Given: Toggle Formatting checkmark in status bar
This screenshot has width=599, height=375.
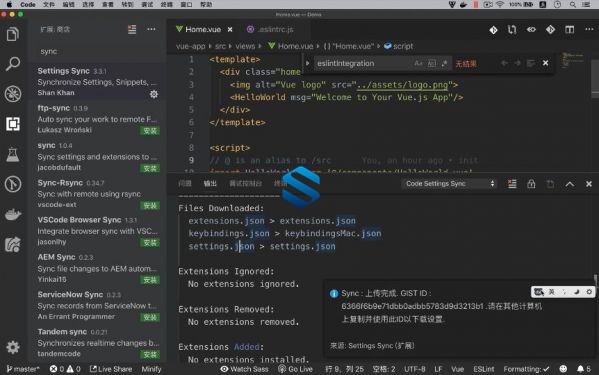Looking at the screenshot, I should click(x=526, y=369).
